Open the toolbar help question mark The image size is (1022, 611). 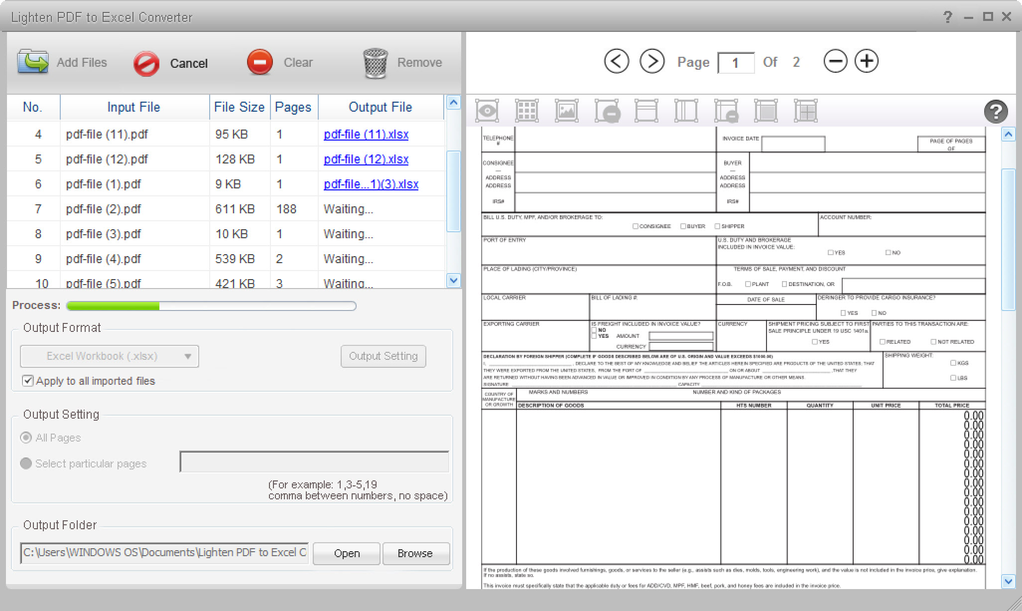click(995, 112)
